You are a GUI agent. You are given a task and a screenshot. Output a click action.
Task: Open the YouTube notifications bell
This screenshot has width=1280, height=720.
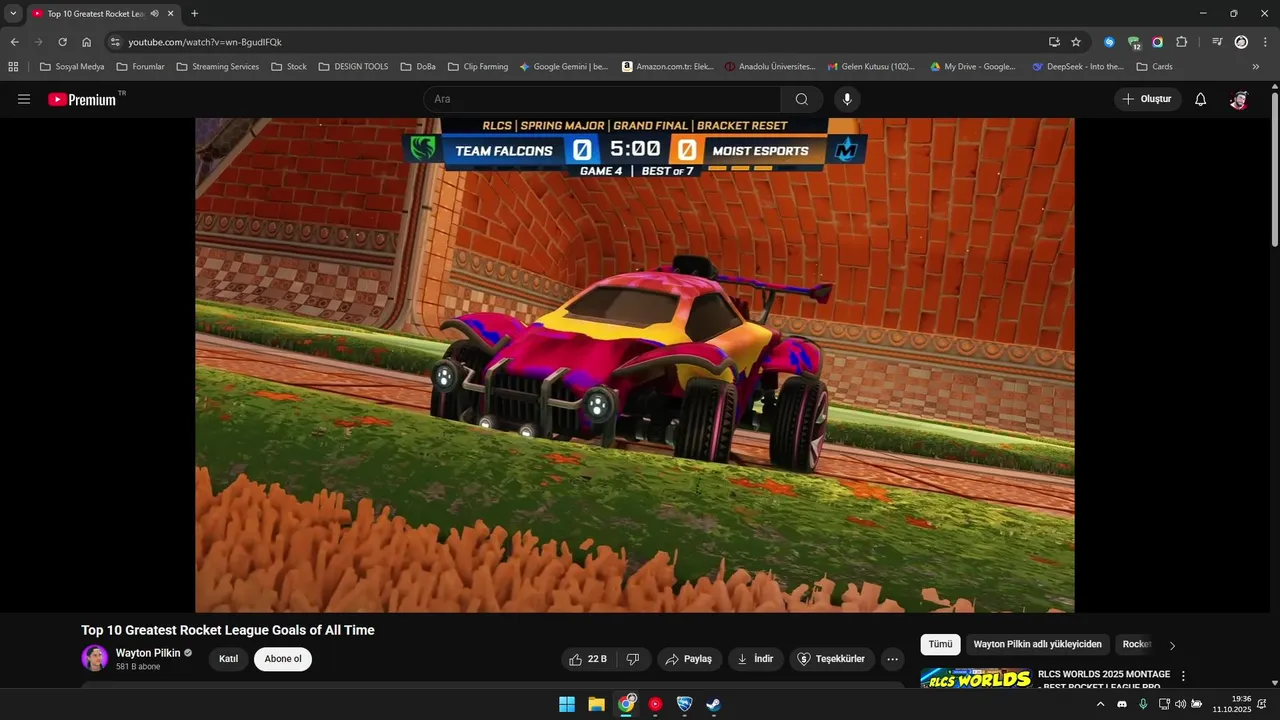(x=1201, y=99)
